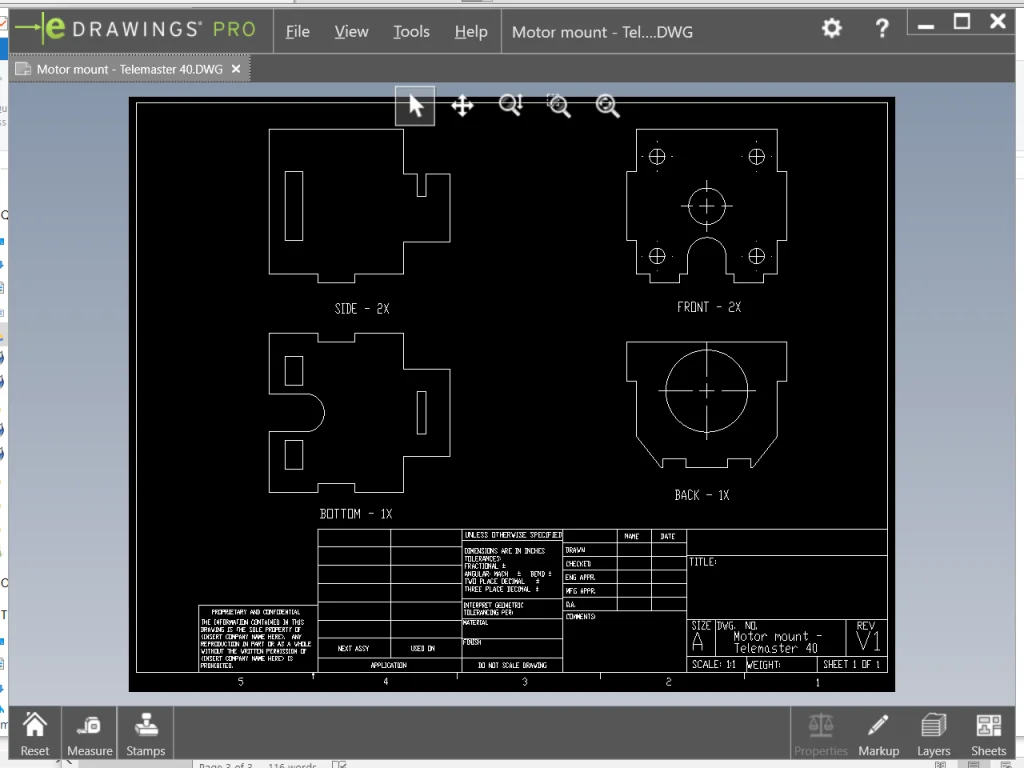Click the UNLESS OTHERWISE SPECIFIED heading
1024x768 pixels.
coord(513,535)
